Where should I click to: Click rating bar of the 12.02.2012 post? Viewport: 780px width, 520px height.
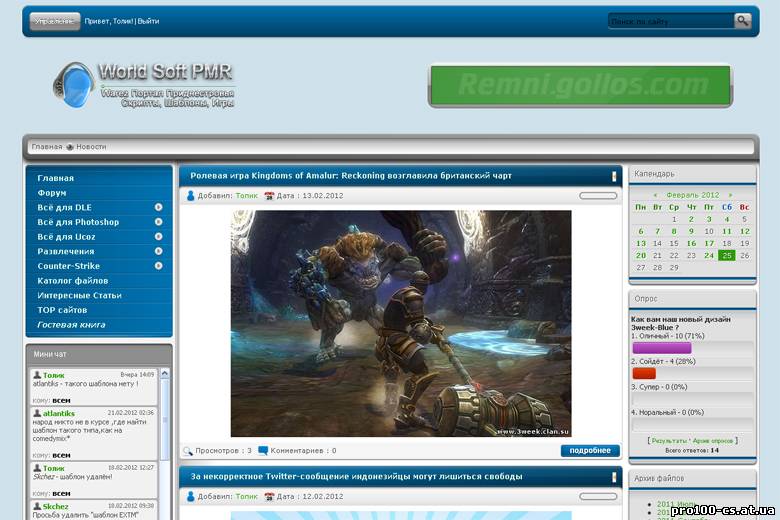coord(598,497)
